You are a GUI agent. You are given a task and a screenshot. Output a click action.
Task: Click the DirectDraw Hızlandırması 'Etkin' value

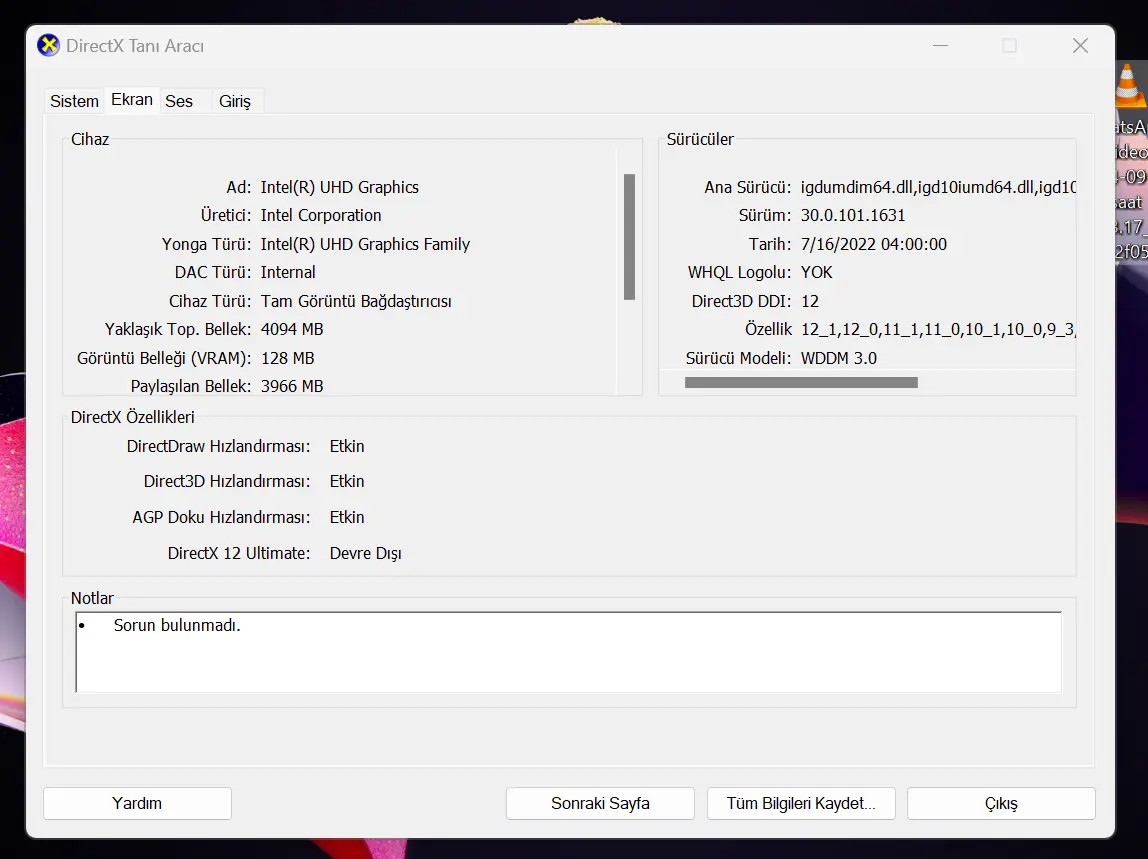click(347, 447)
